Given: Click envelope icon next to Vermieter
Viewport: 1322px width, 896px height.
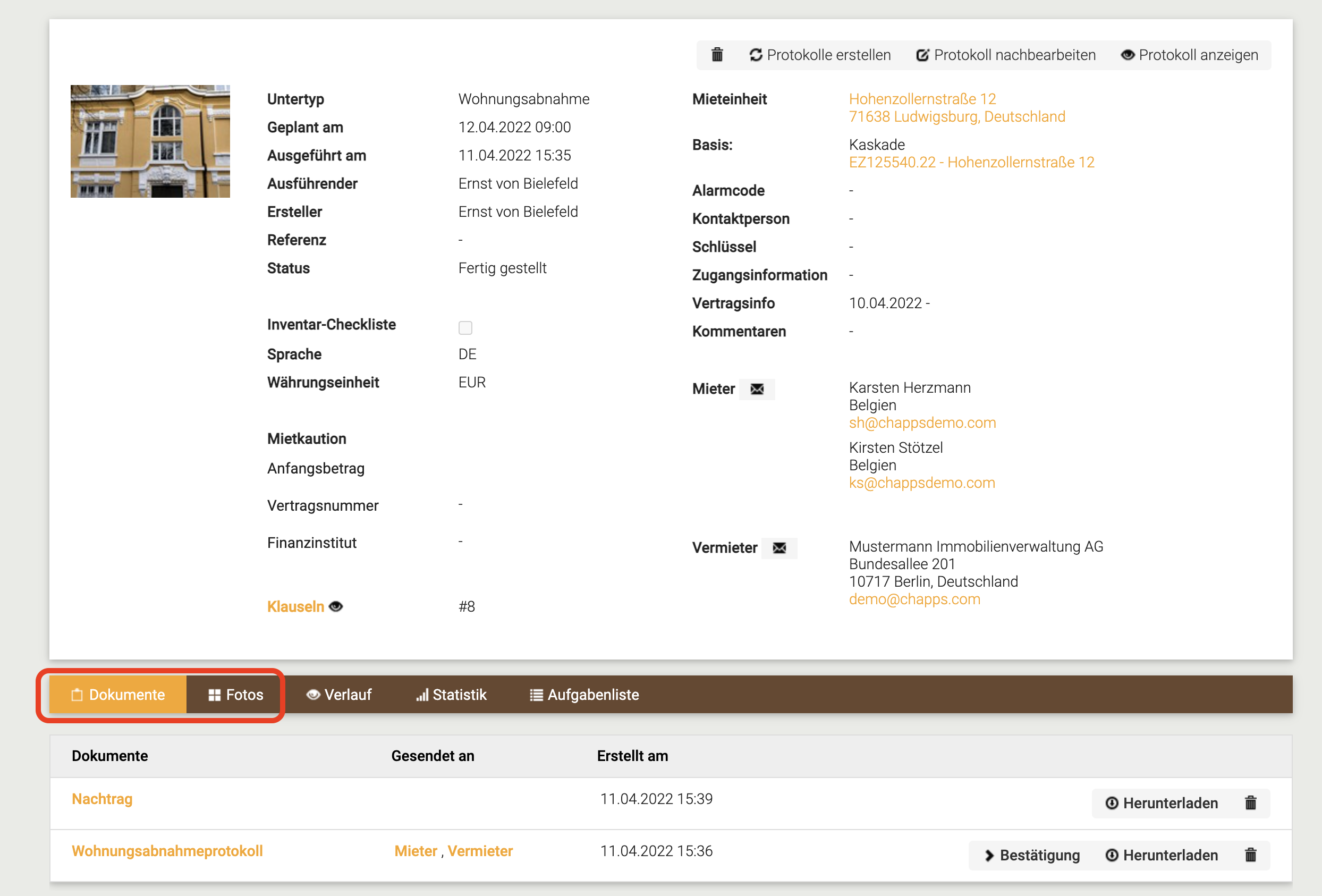Looking at the screenshot, I should pos(779,548).
